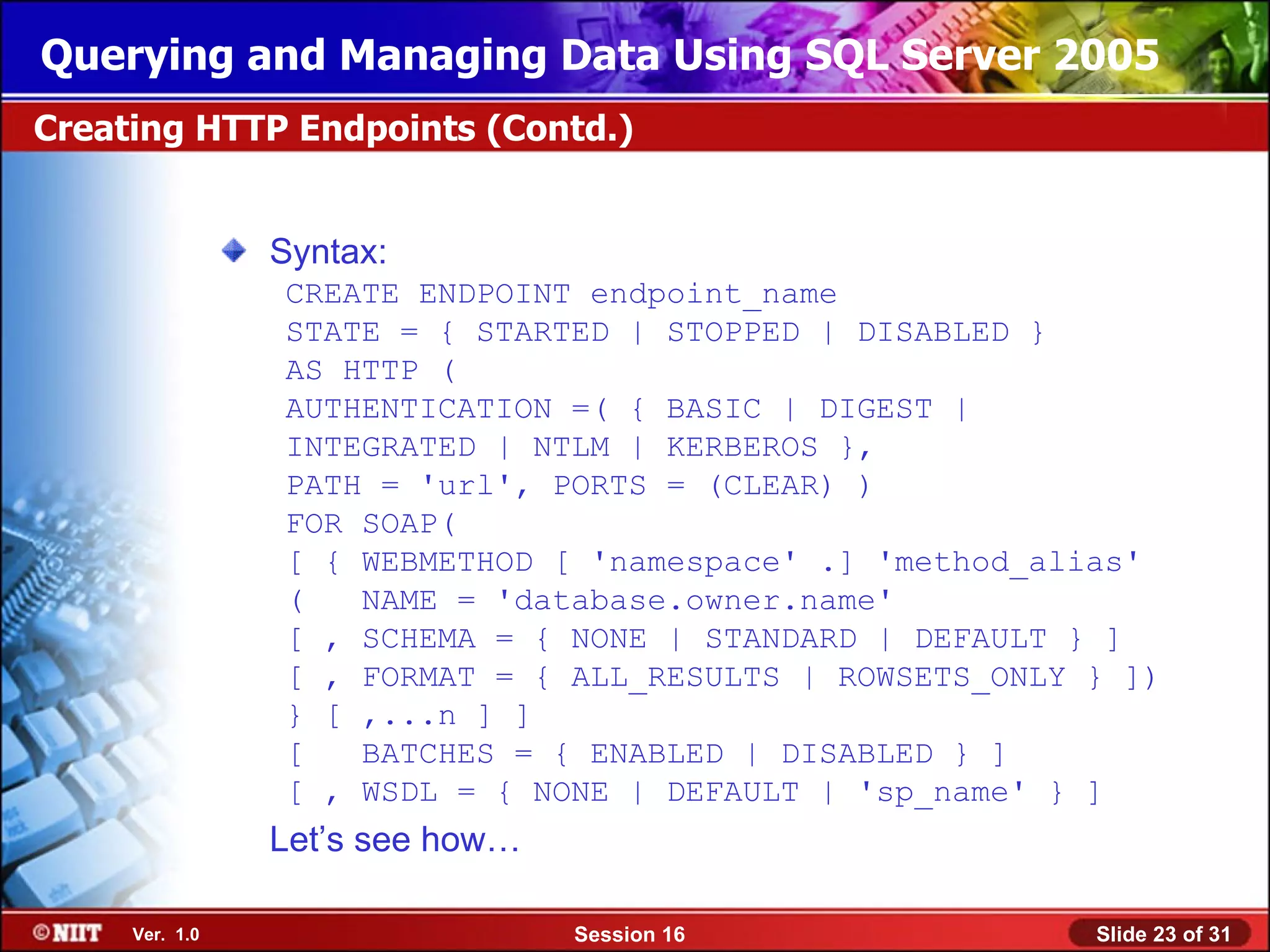The height and width of the screenshot is (952, 1270).
Task: Click the line starting "PATH = 'url'"
Action: pyautogui.click(x=579, y=486)
